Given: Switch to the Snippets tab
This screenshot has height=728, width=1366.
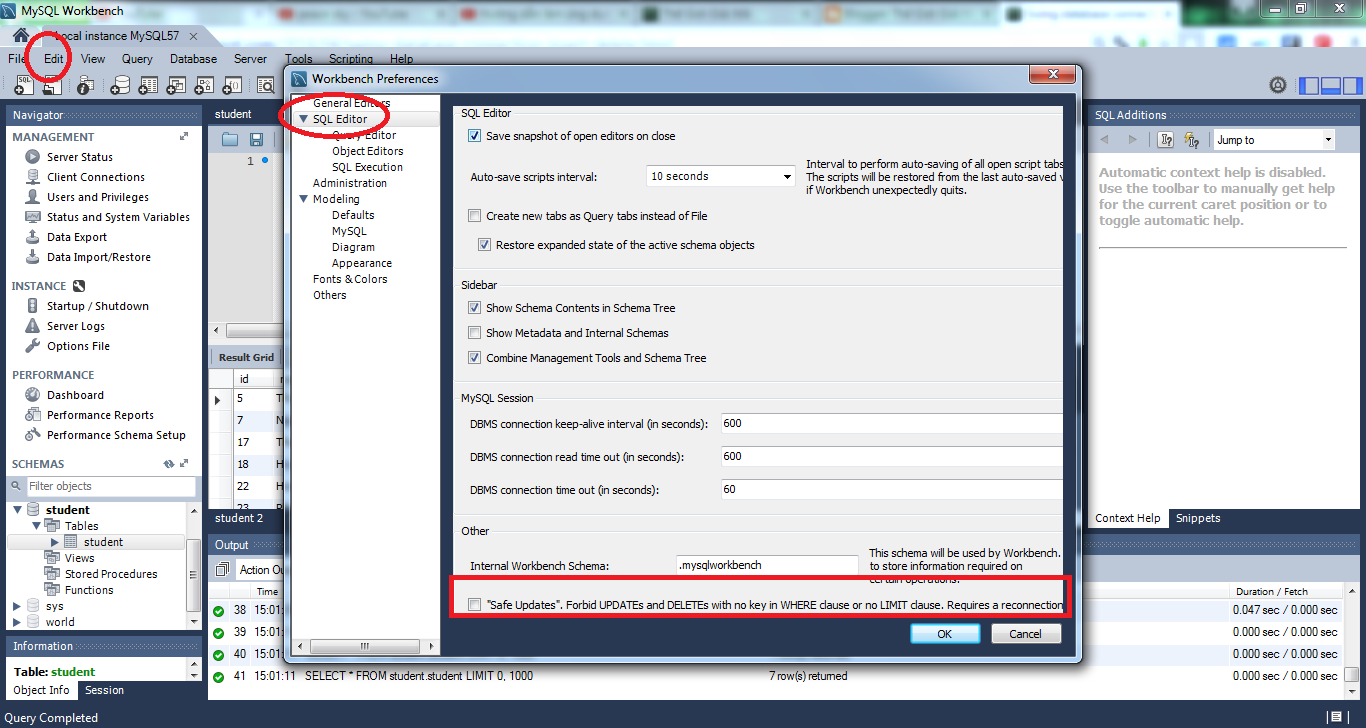Looking at the screenshot, I should coord(1197,518).
